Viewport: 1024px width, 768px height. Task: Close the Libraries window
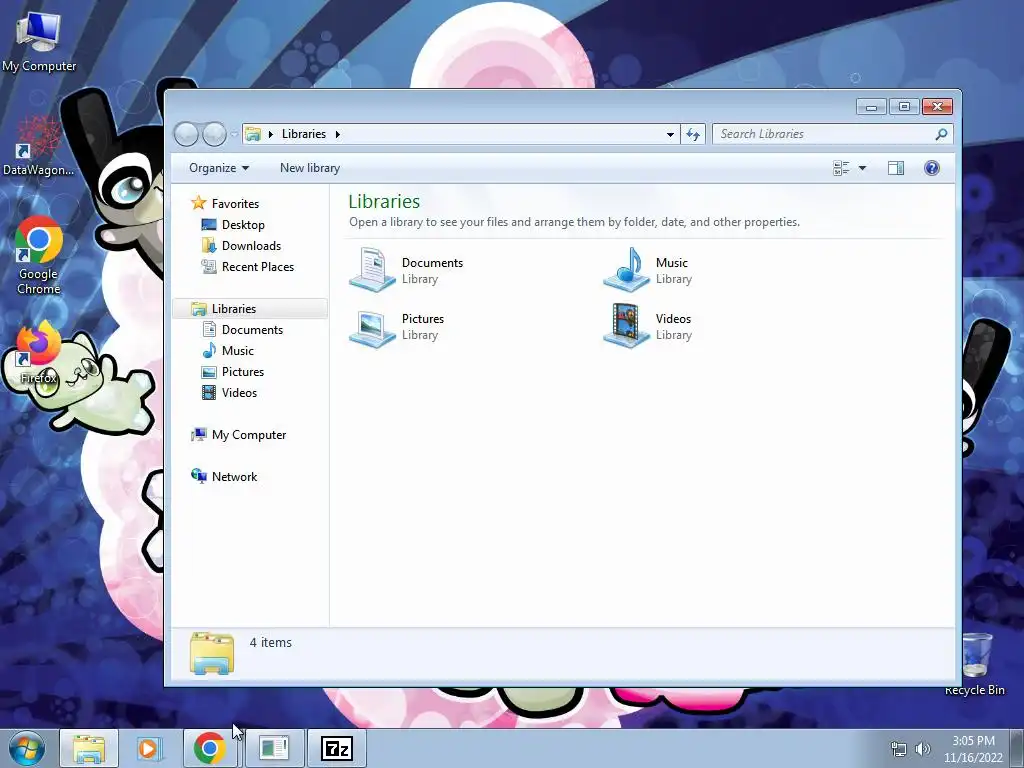tap(938, 106)
